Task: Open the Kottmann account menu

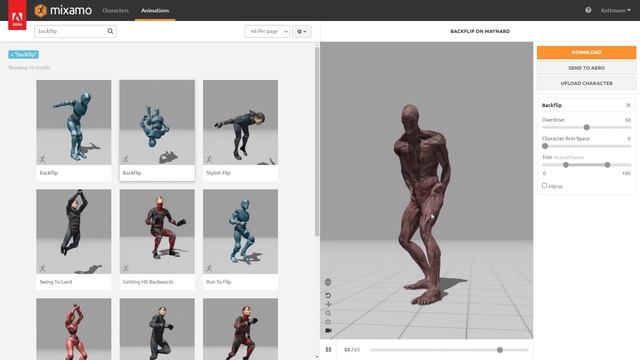Action: tap(616, 10)
